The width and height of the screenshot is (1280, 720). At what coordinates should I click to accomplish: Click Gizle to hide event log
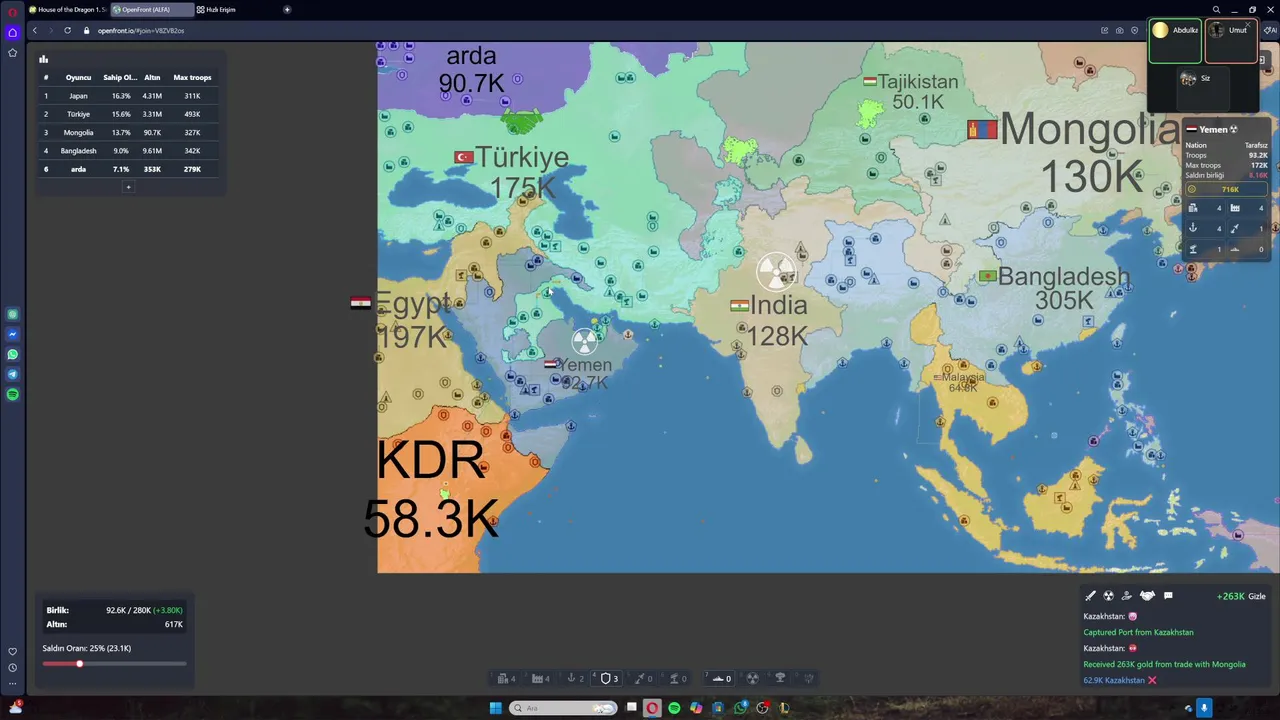tap(1257, 596)
